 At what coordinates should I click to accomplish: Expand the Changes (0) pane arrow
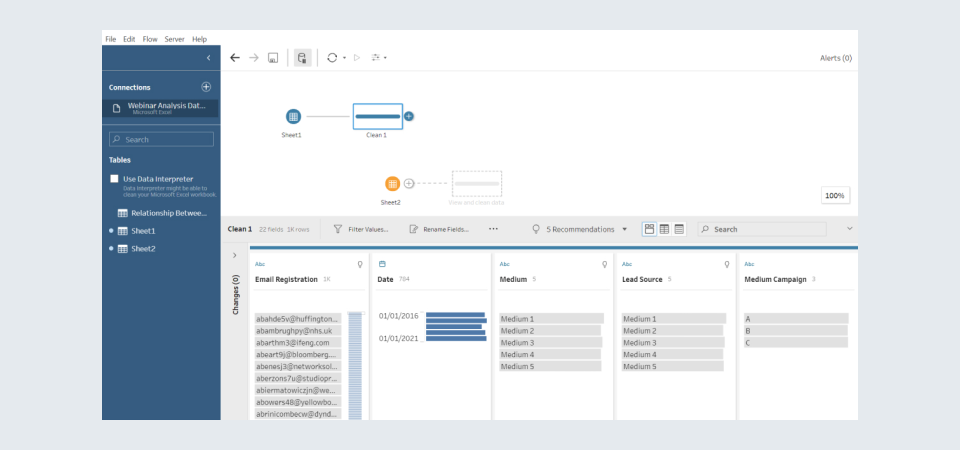234,255
